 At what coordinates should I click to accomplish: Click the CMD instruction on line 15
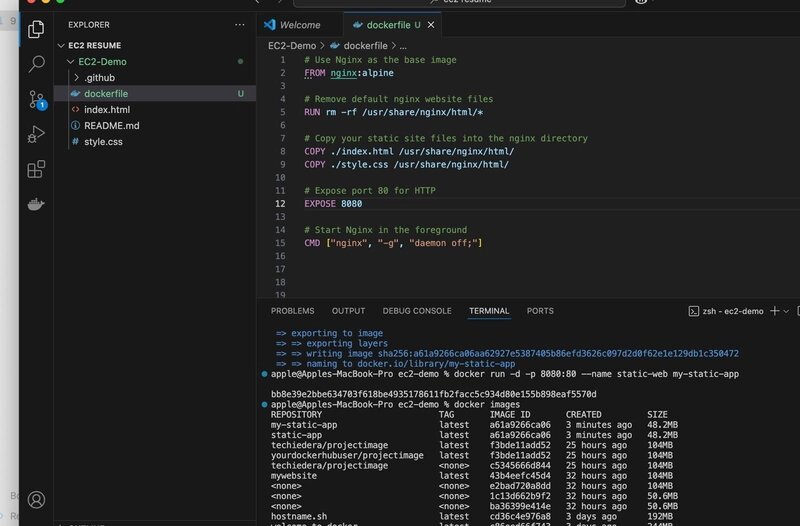point(312,243)
